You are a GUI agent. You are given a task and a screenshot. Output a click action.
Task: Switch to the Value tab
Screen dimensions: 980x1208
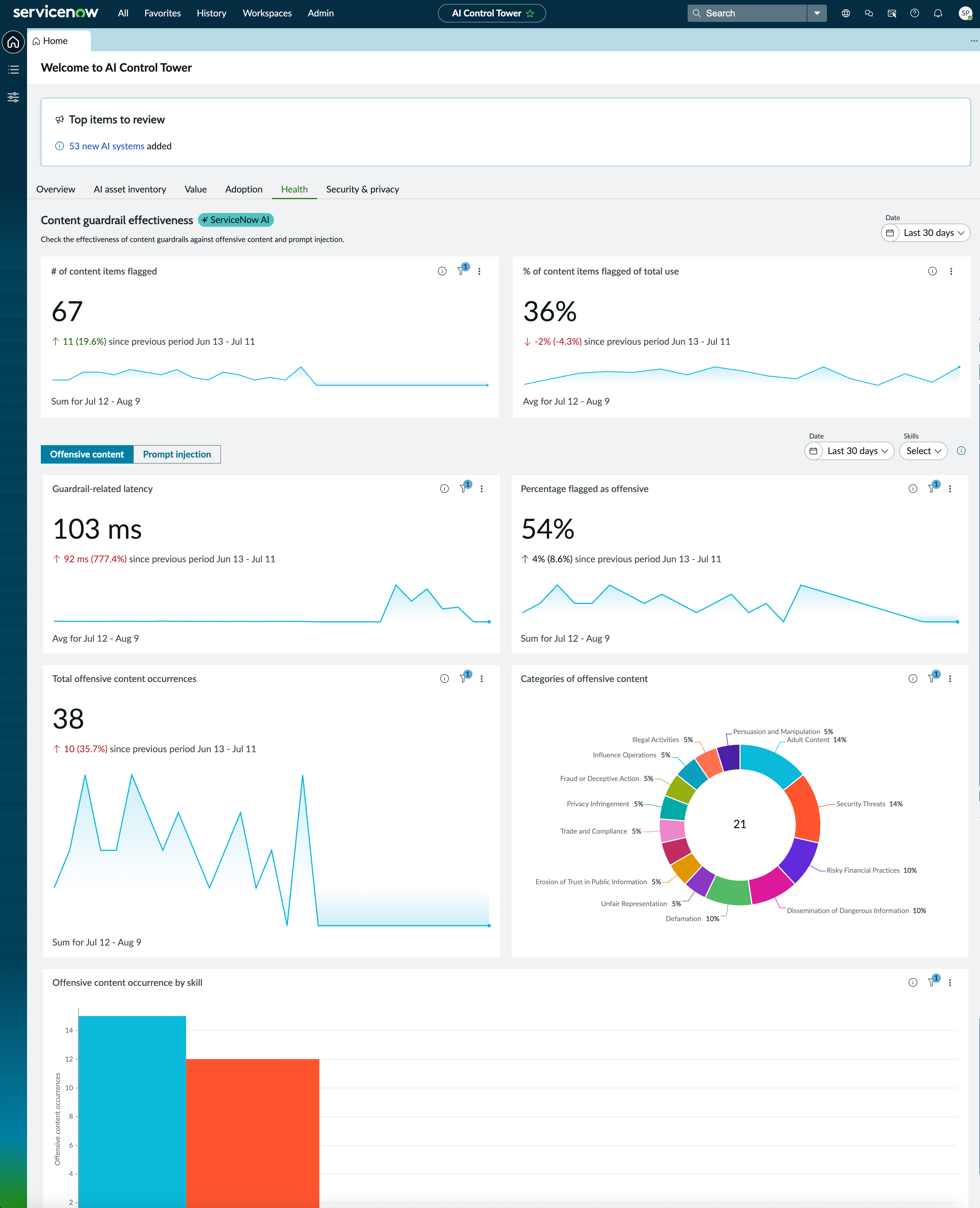click(x=195, y=189)
